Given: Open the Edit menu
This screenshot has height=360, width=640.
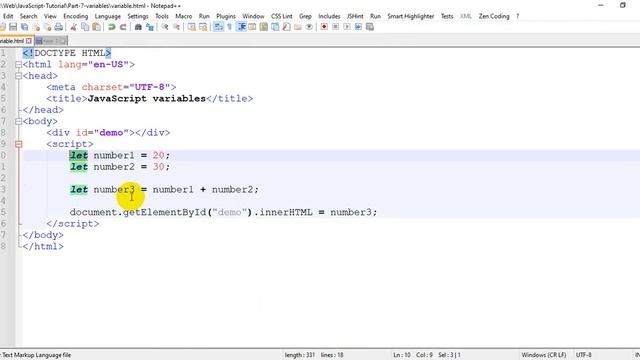Looking at the screenshot, I should (x=8, y=16).
